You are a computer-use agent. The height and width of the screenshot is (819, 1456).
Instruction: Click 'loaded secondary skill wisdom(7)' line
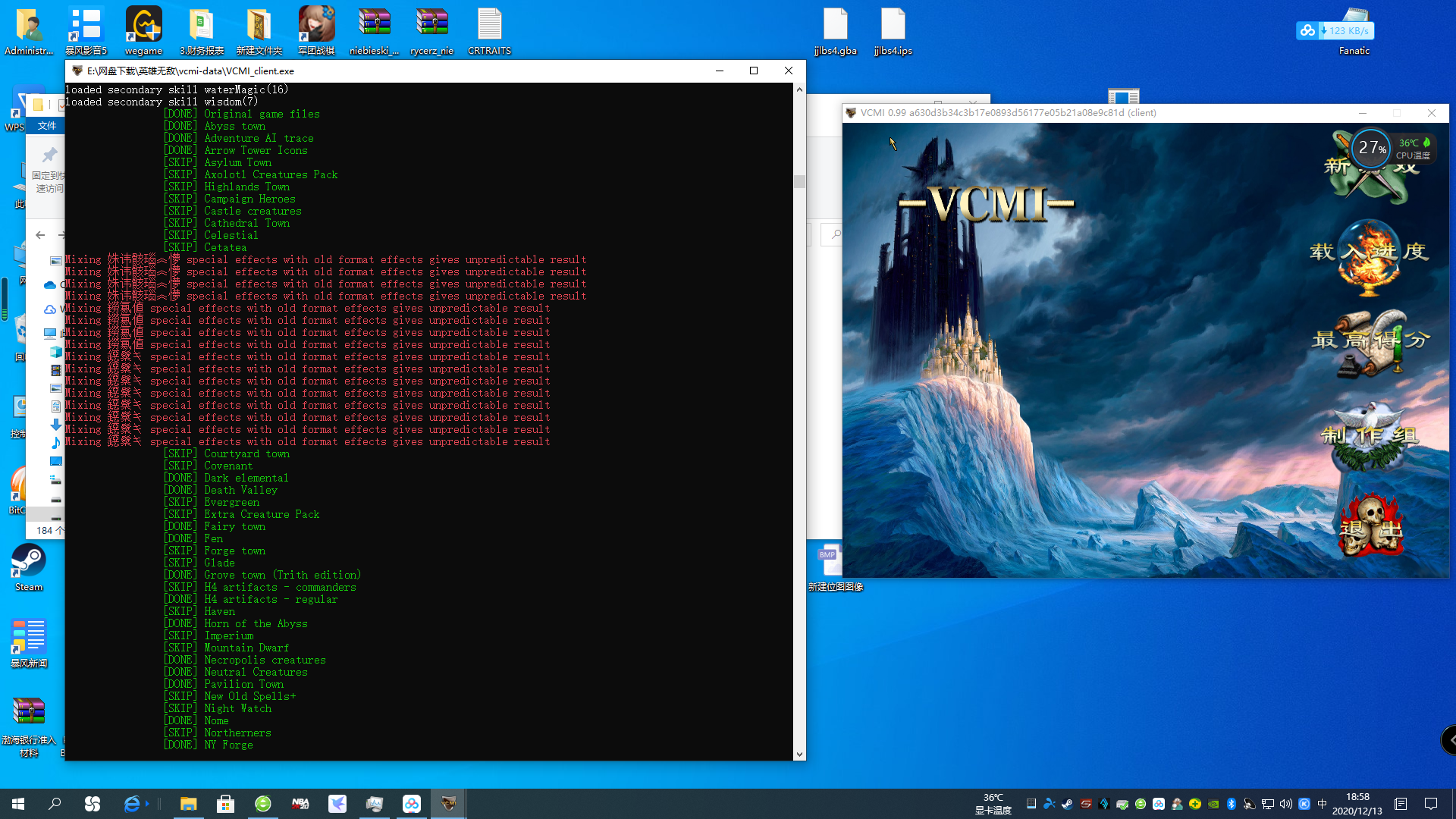tap(162, 102)
